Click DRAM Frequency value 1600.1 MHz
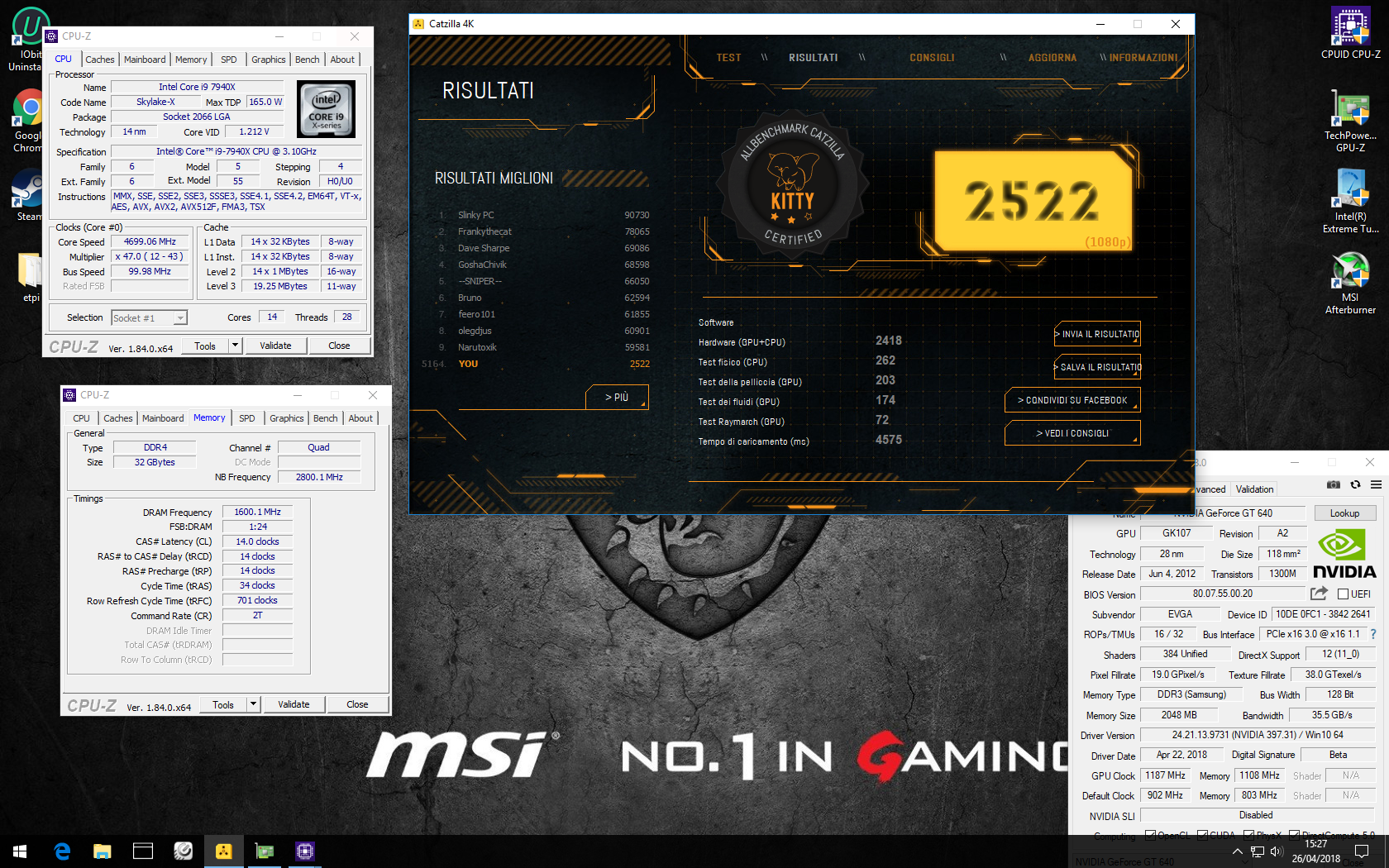The image size is (1389, 868). click(x=257, y=512)
